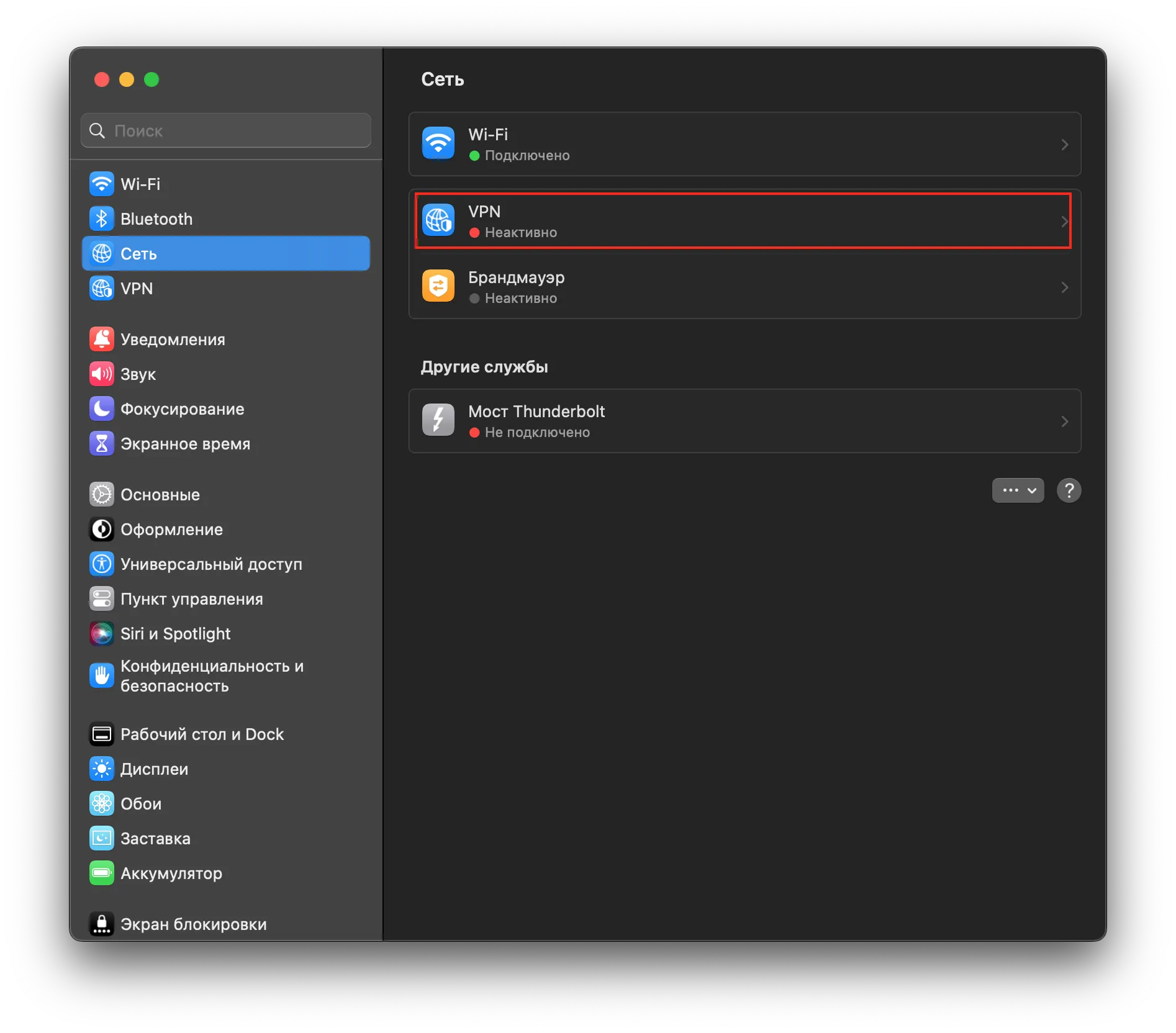Open the ellipsis dropdown menu button
The height and width of the screenshot is (1033, 1176).
[x=1018, y=490]
